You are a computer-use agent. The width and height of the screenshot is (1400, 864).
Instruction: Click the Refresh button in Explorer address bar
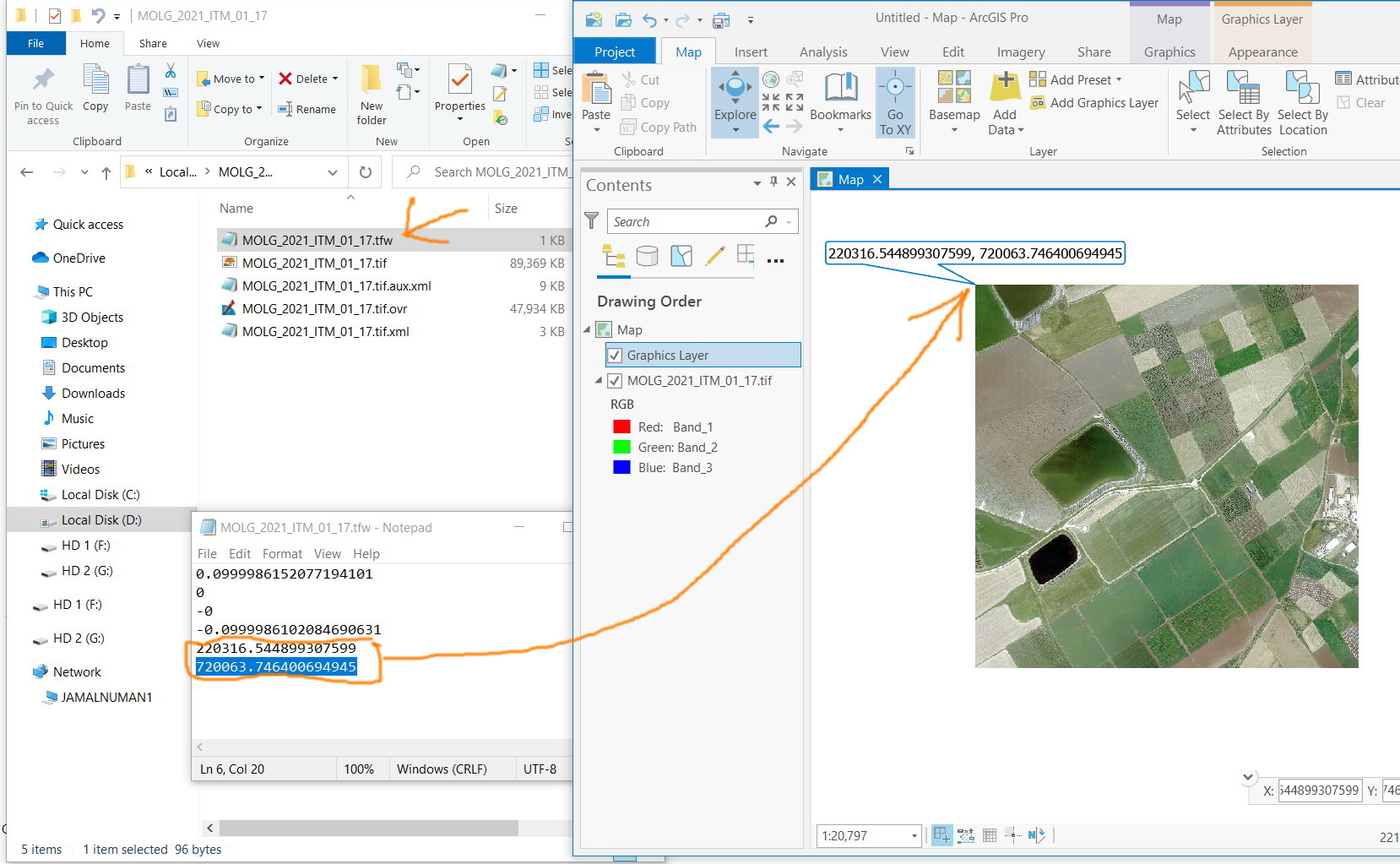pyautogui.click(x=366, y=172)
